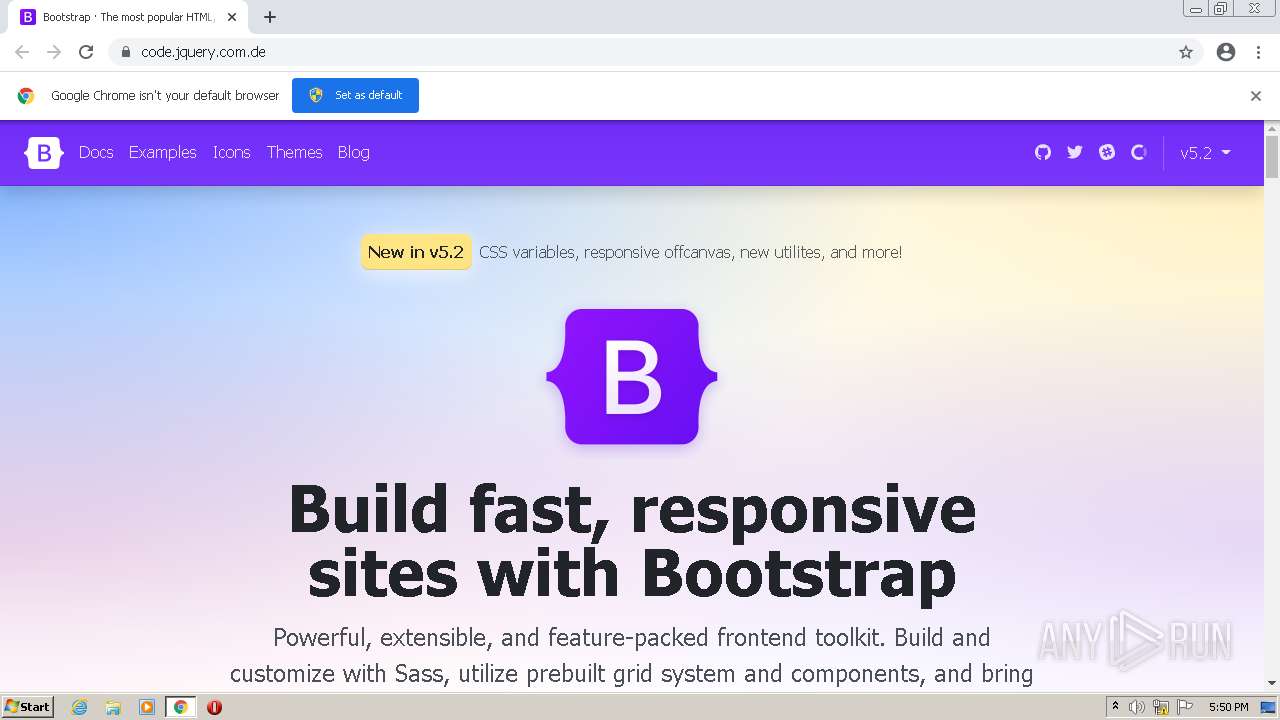
Task: Click the Show desktop button in tray
Action: 1268,707
